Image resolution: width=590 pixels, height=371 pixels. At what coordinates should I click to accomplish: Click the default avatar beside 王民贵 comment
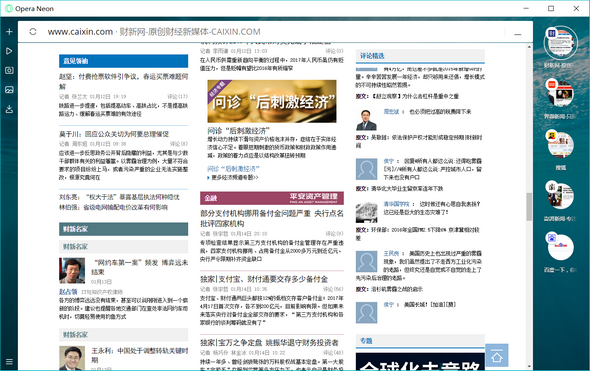(x=366, y=262)
